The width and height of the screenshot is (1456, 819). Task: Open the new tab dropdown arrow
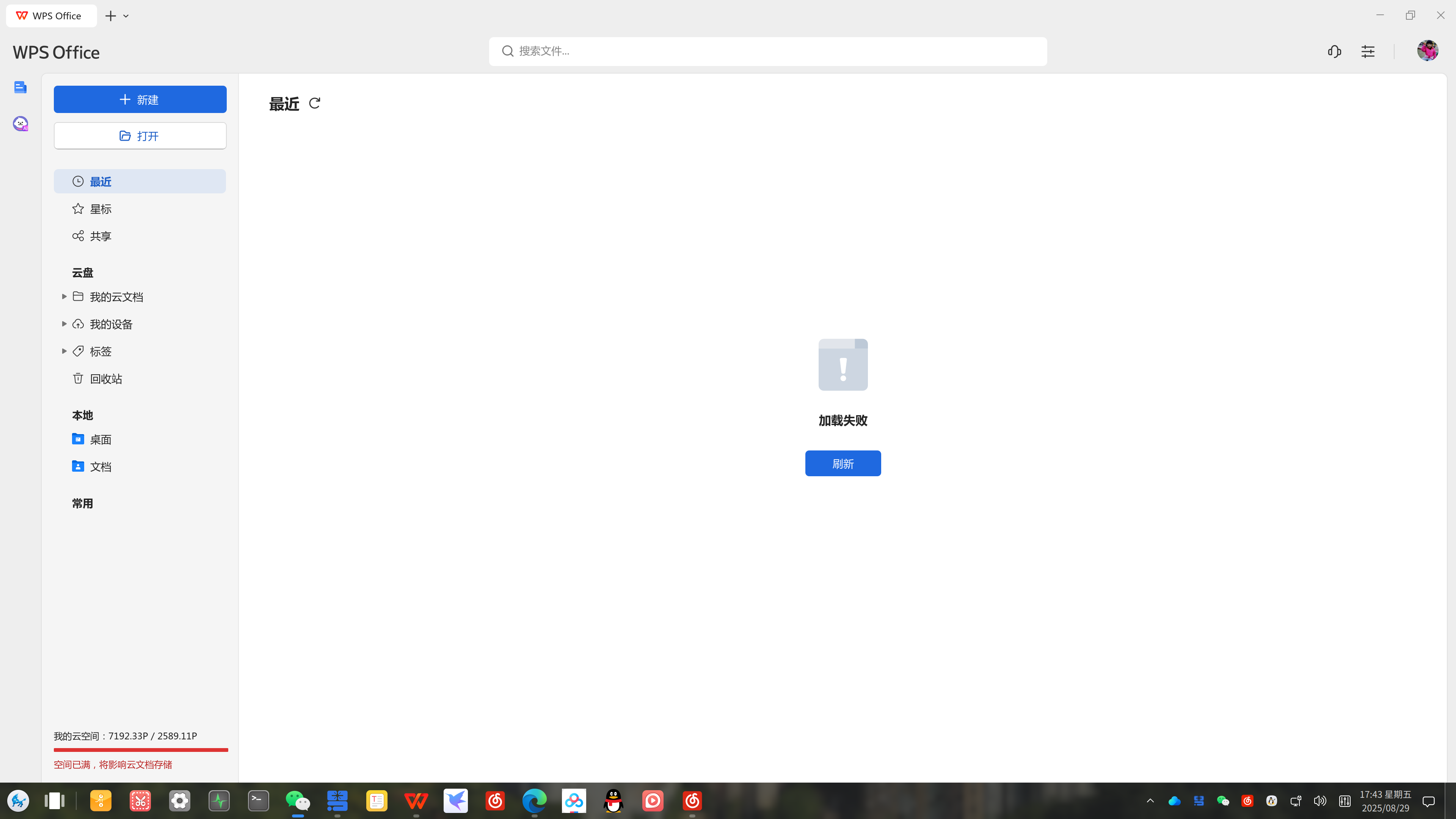click(x=126, y=16)
